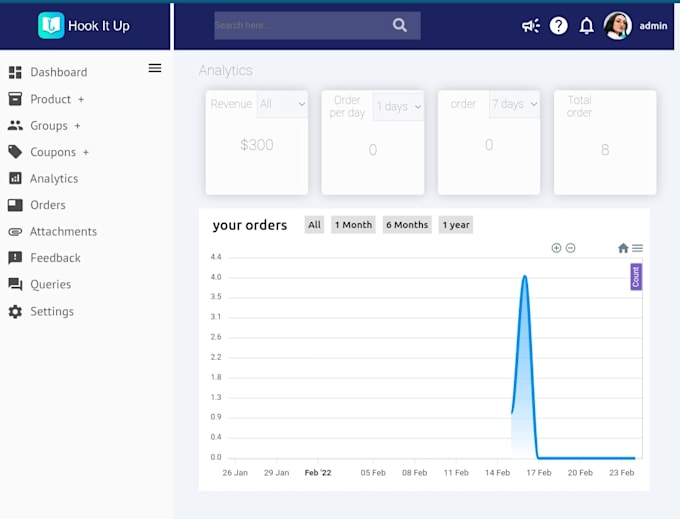
Task: Open the Revenue period dropdown
Action: point(282,104)
